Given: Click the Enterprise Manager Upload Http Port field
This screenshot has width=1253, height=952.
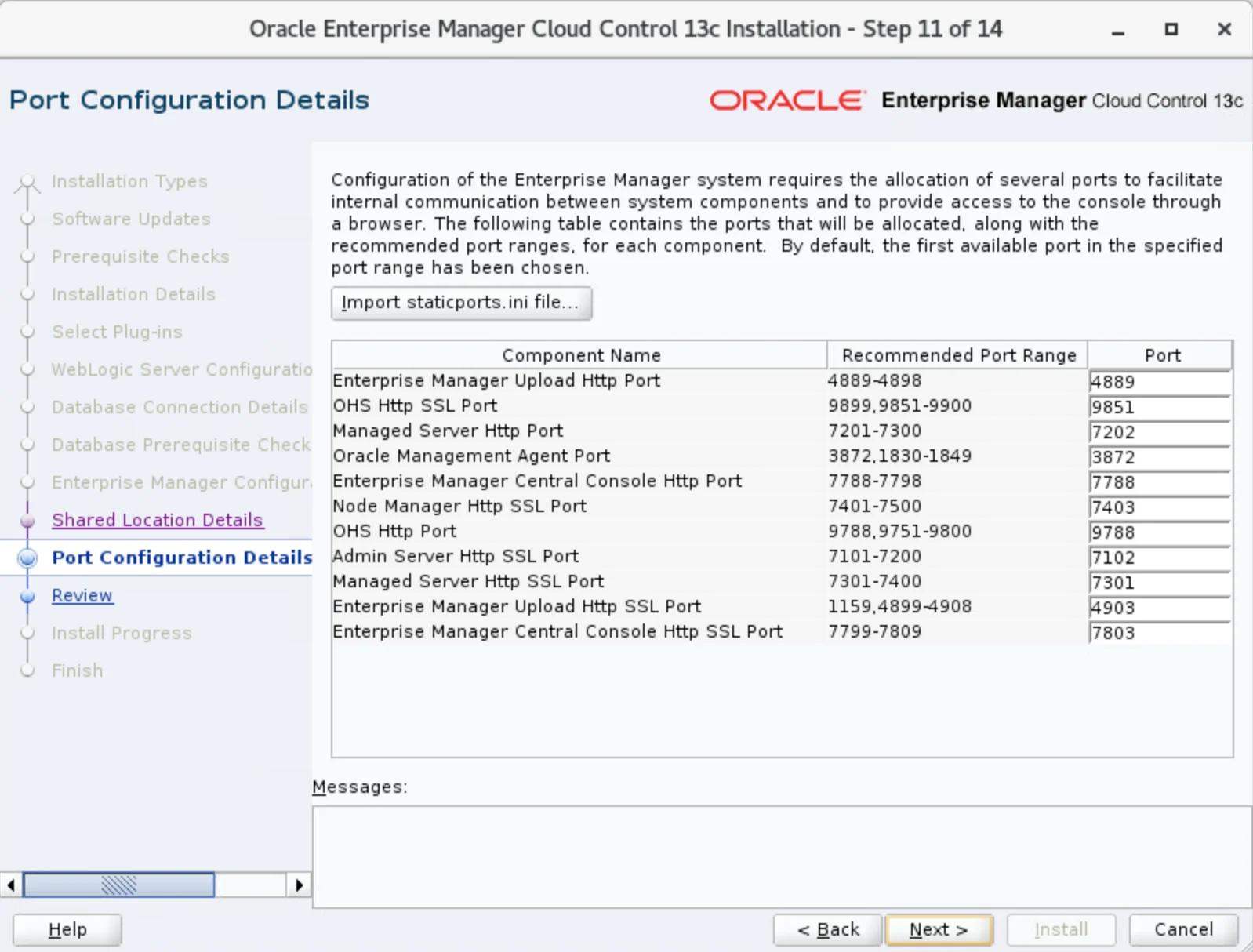Looking at the screenshot, I should pyautogui.click(x=1158, y=382).
